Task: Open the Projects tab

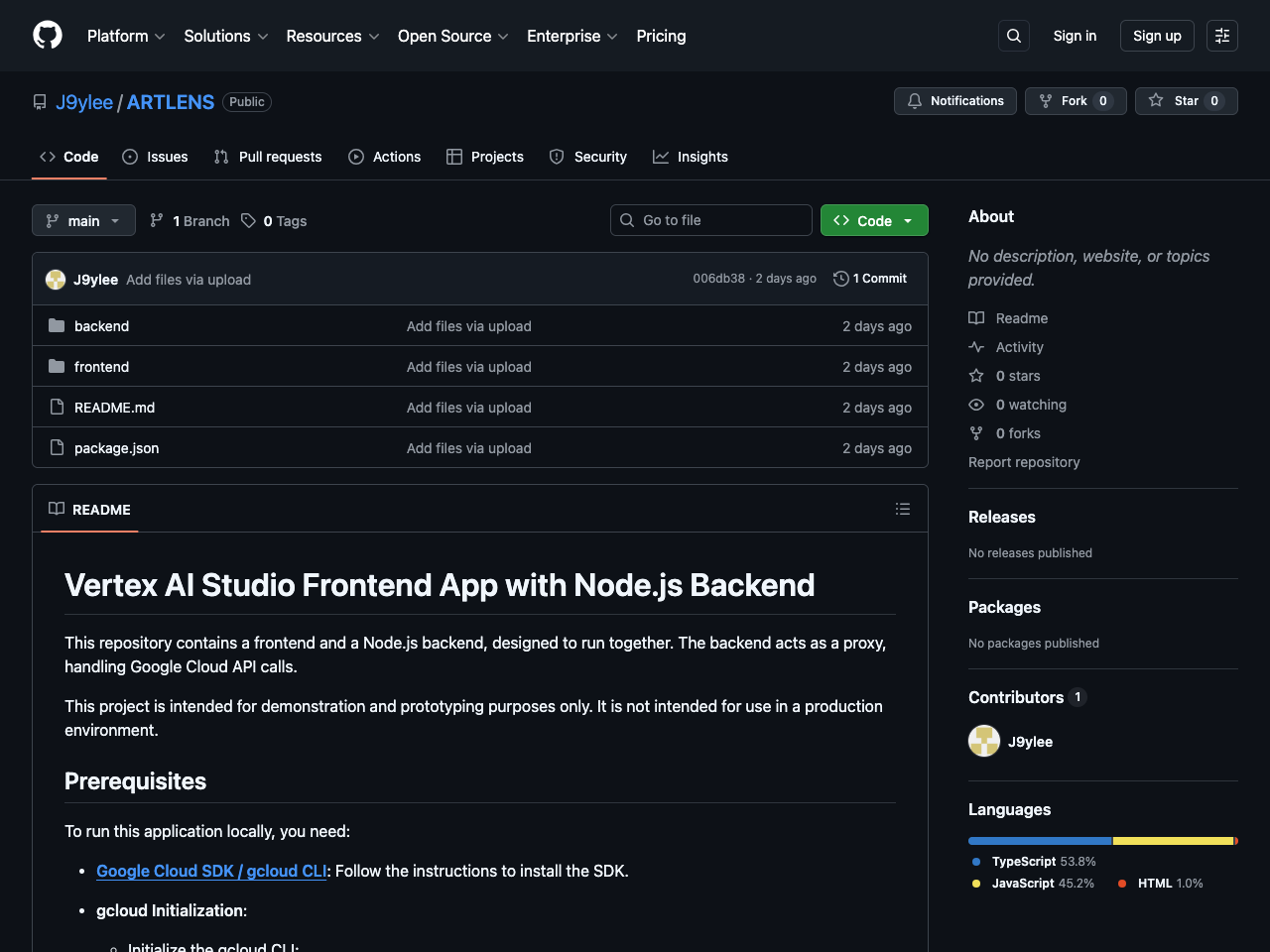Action: pos(485,157)
